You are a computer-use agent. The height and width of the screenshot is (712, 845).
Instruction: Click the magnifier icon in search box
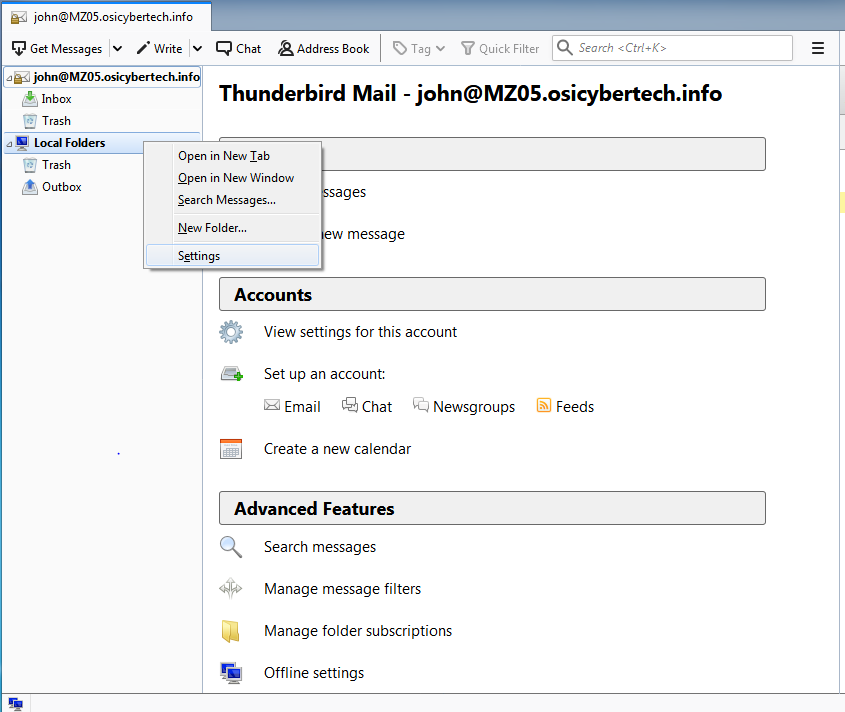(x=564, y=47)
